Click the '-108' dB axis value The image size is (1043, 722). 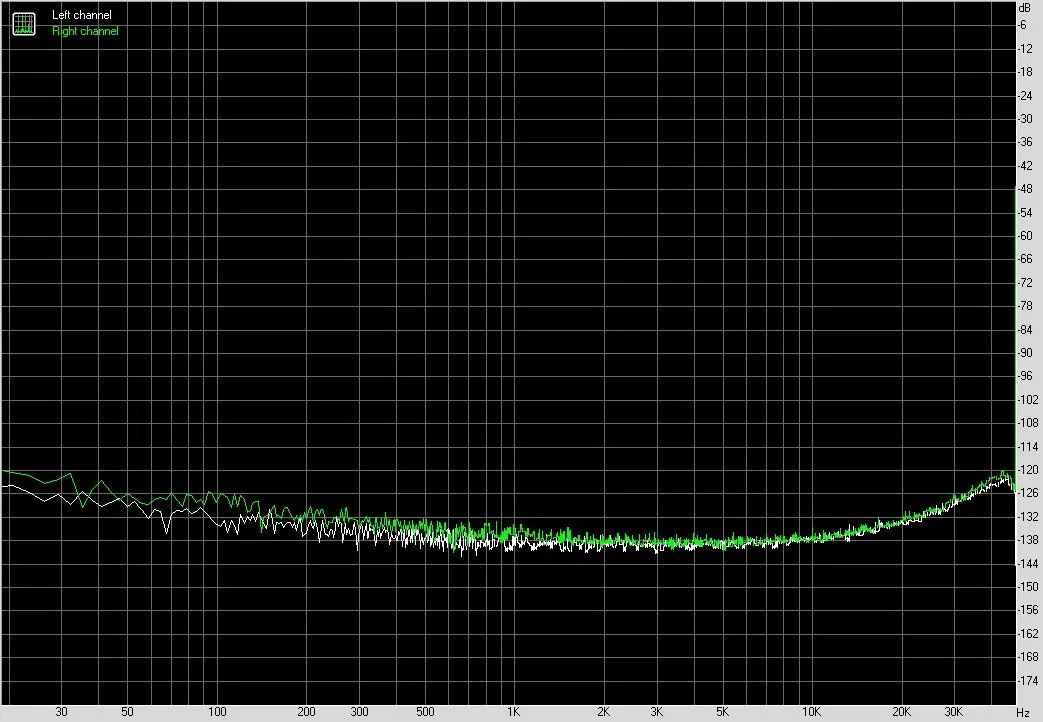(1028, 423)
